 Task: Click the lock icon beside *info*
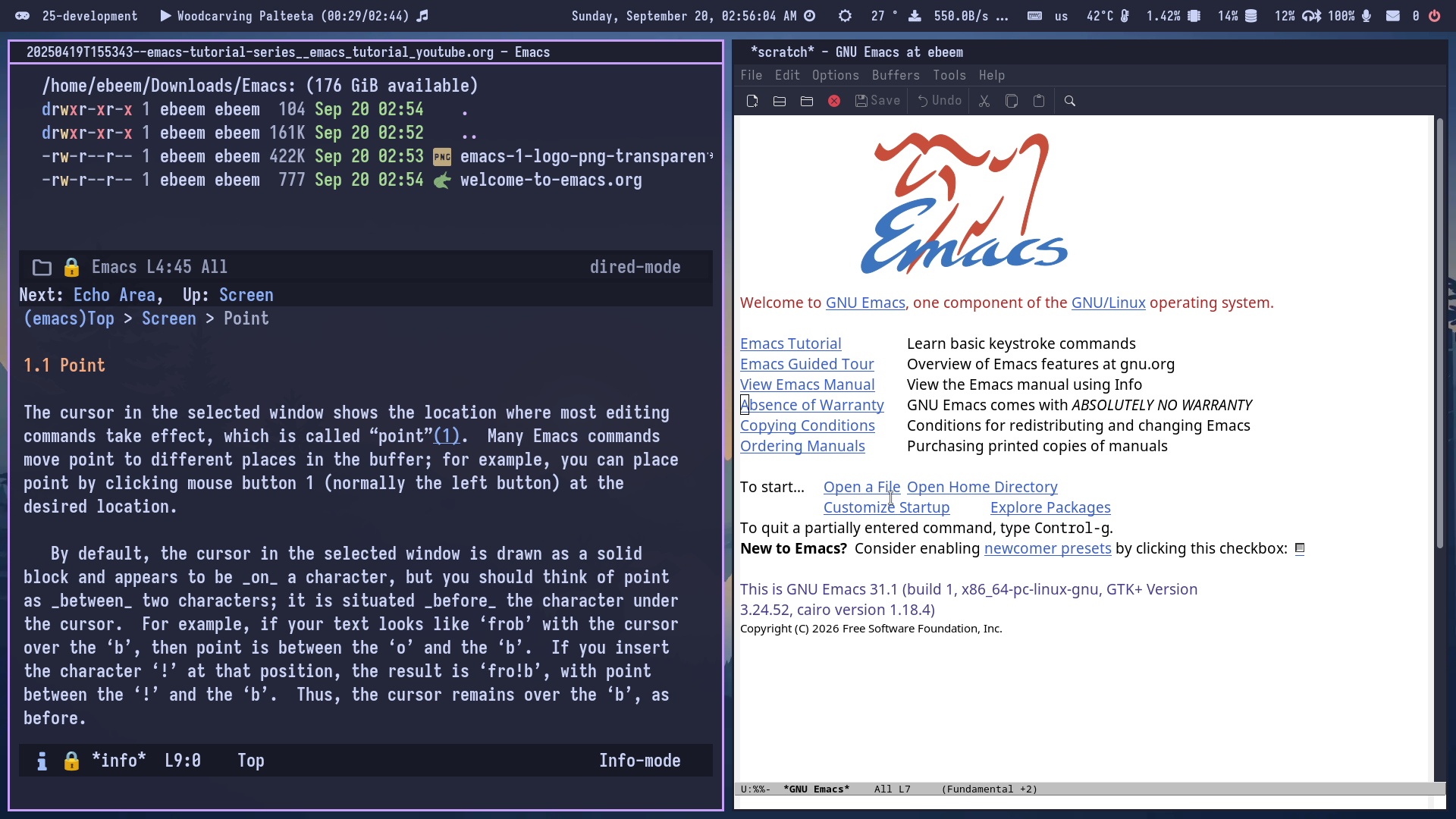point(71,761)
